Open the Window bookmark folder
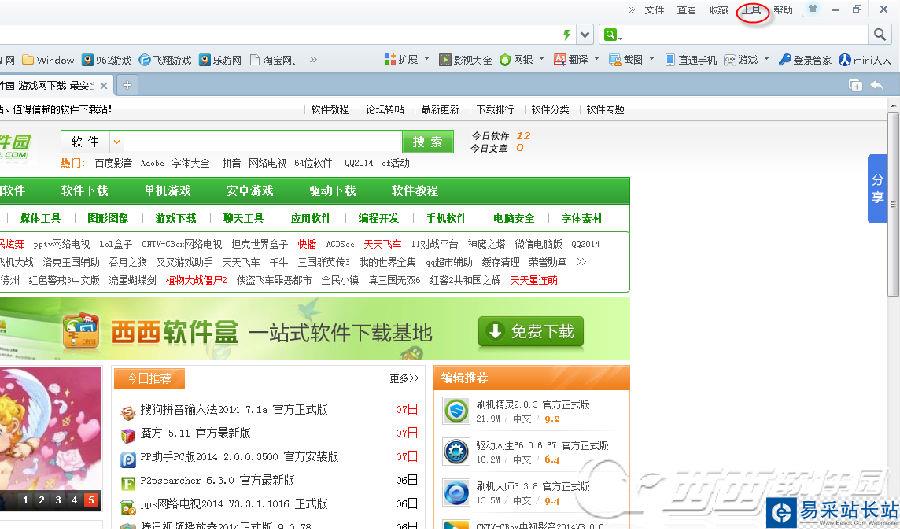This screenshot has height=529, width=900. coord(48,60)
